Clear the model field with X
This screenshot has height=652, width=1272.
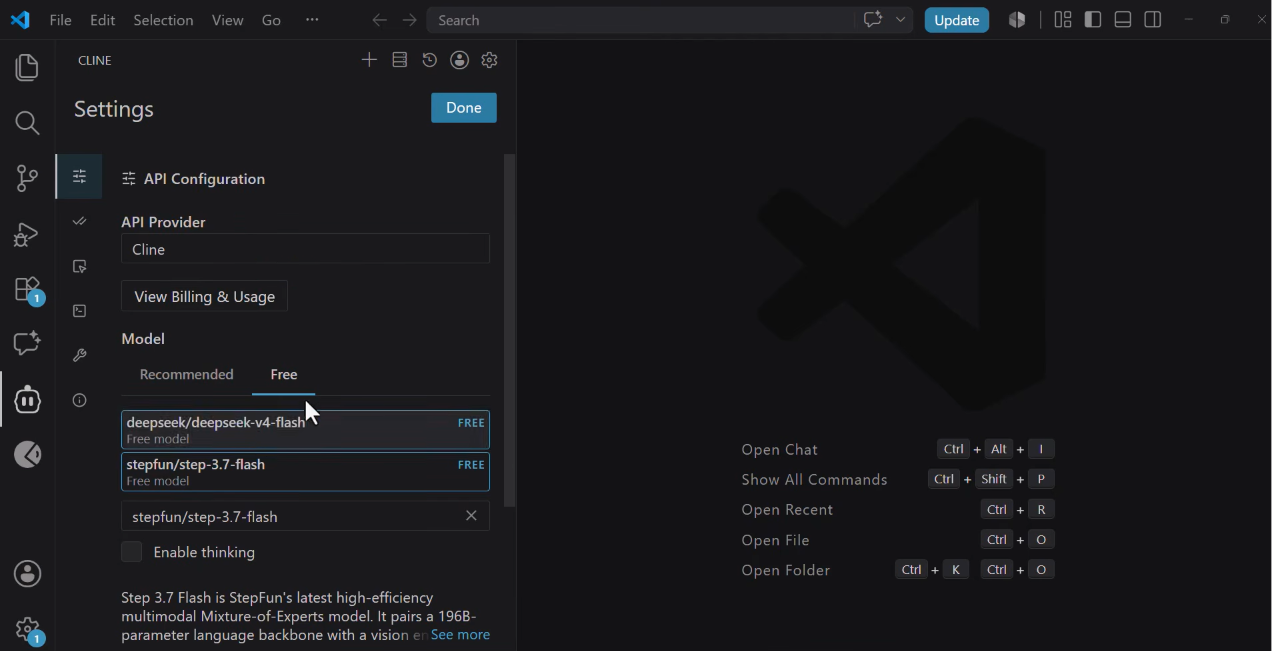pyautogui.click(x=471, y=516)
